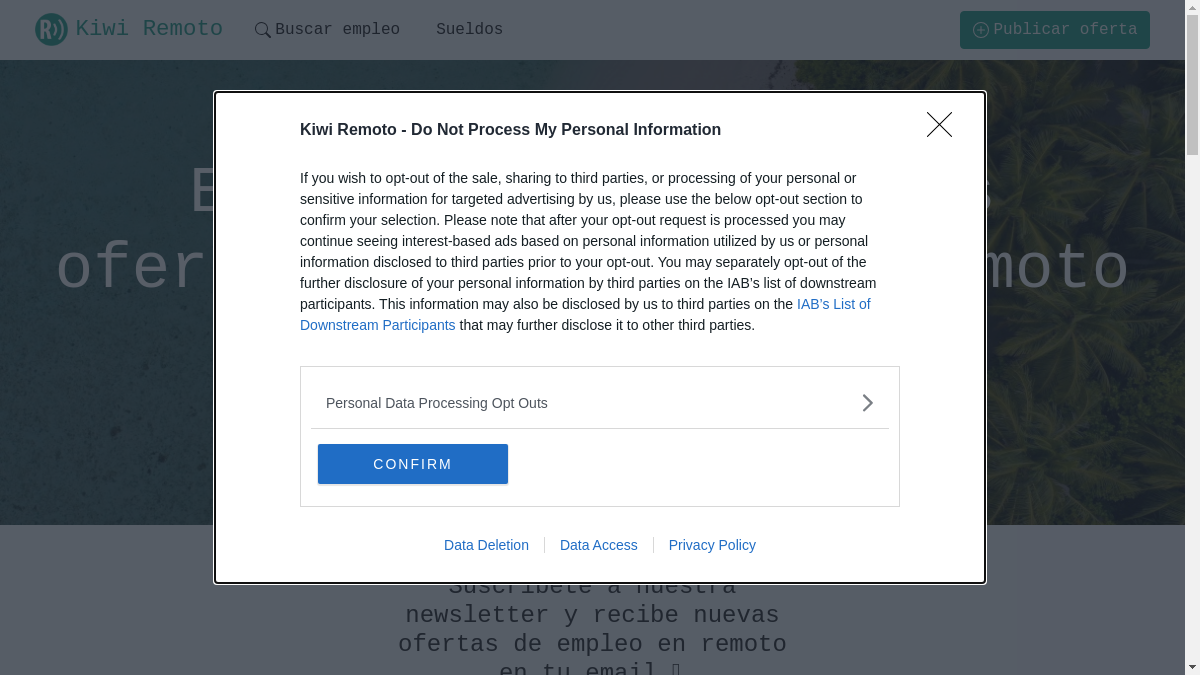Close the privacy dialog with the X
The height and width of the screenshot is (675, 1200).
pos(939,125)
